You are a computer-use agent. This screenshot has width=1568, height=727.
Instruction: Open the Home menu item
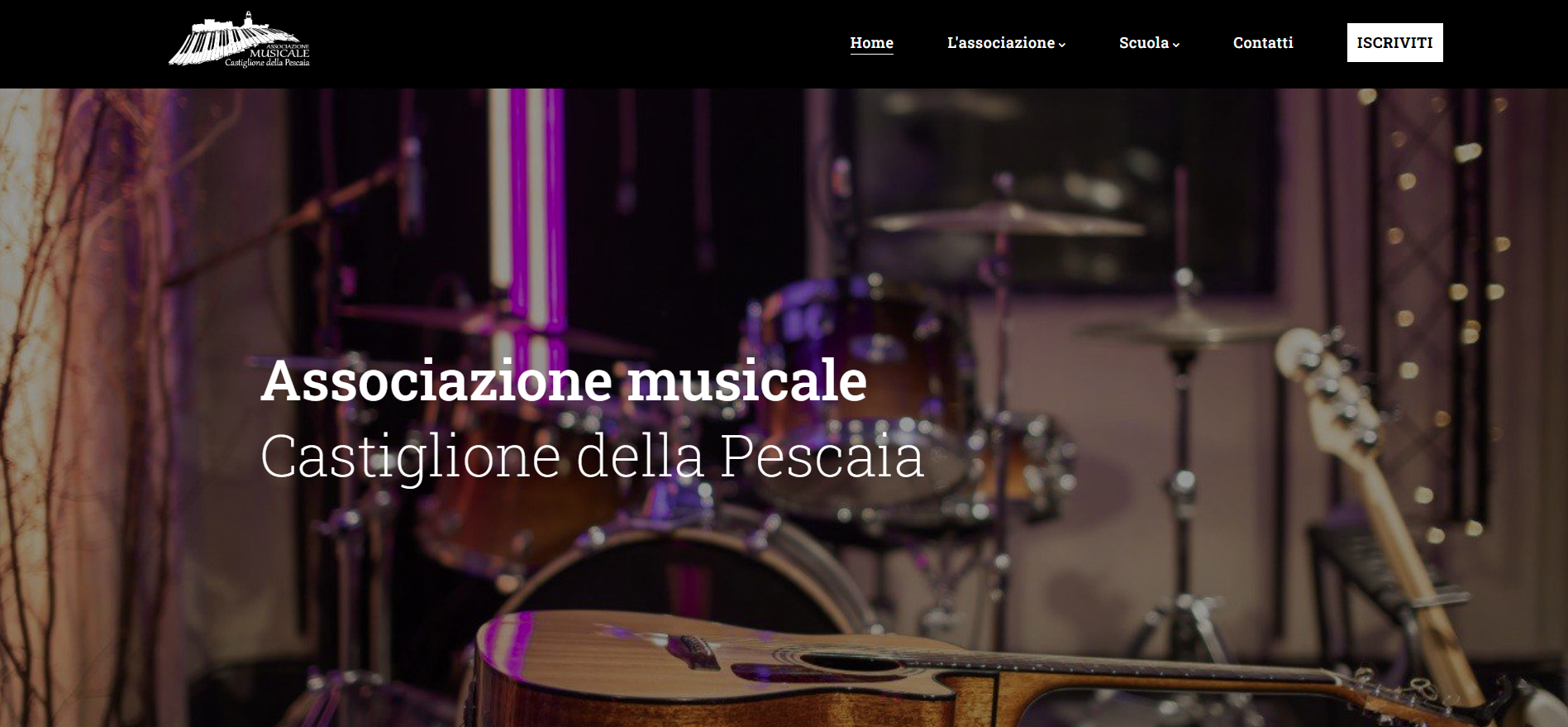click(871, 43)
